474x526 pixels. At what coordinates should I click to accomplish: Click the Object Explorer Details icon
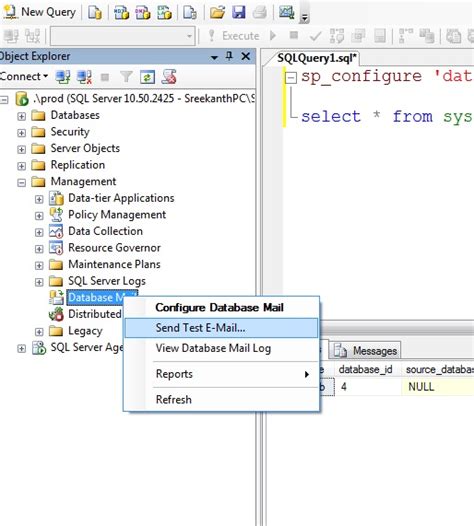[x=169, y=77]
